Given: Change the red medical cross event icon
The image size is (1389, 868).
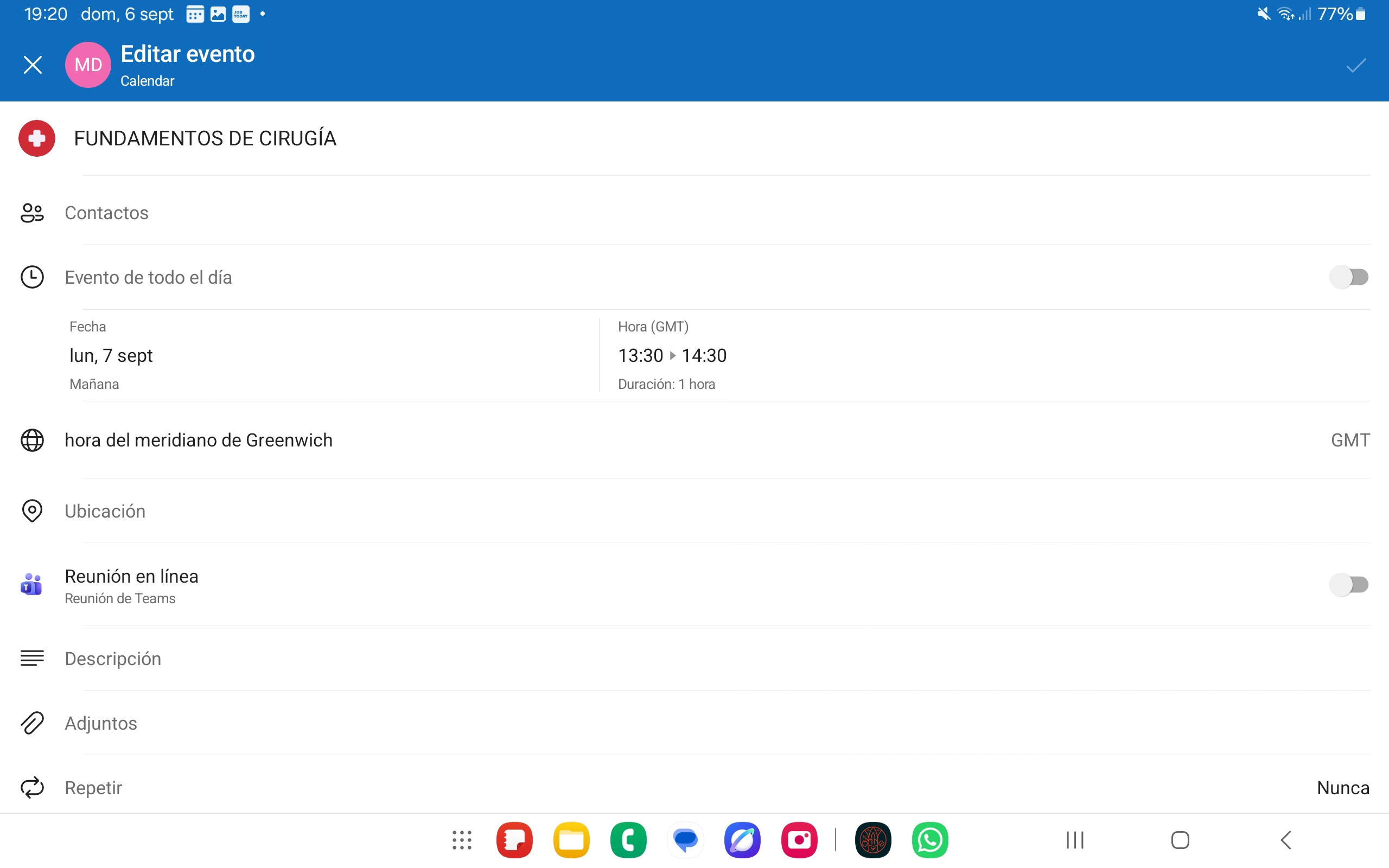Looking at the screenshot, I should pyautogui.click(x=37, y=138).
